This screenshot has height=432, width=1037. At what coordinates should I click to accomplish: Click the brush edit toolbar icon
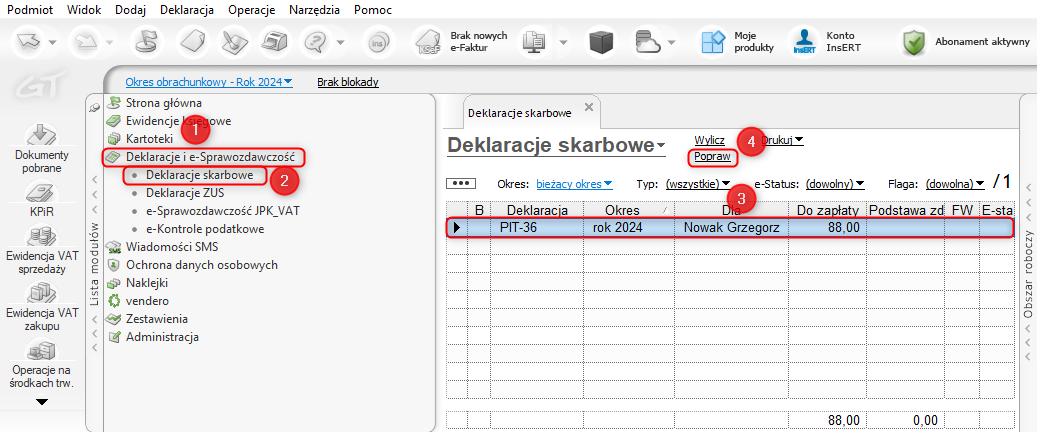coord(234,42)
